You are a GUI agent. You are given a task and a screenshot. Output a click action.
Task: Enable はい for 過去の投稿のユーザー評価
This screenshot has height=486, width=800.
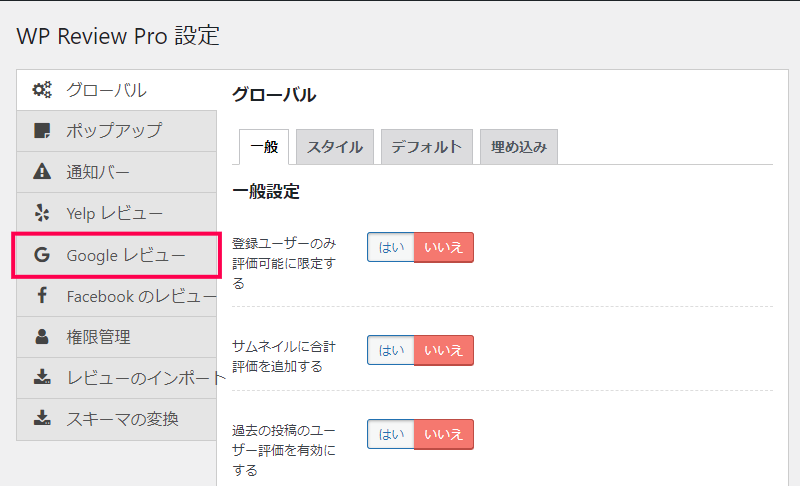click(x=391, y=434)
